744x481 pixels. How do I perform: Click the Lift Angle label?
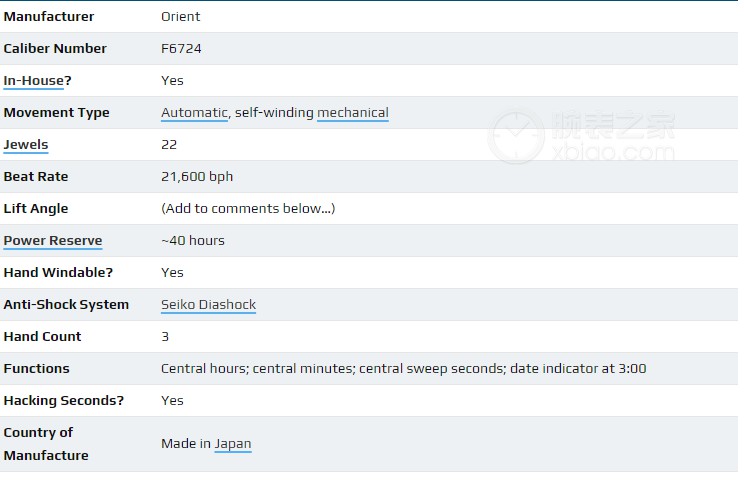[36, 209]
